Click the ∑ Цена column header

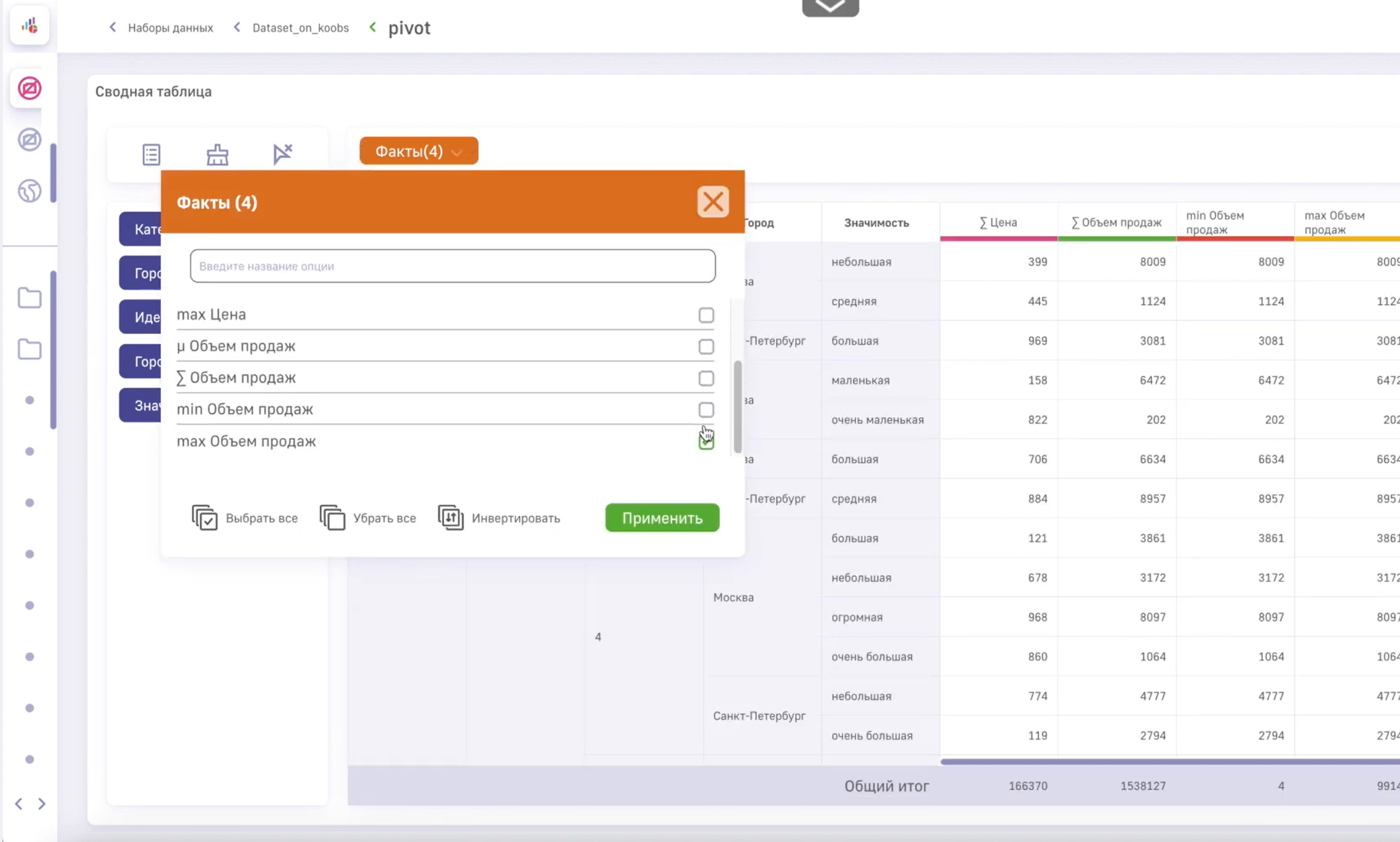tap(998, 222)
